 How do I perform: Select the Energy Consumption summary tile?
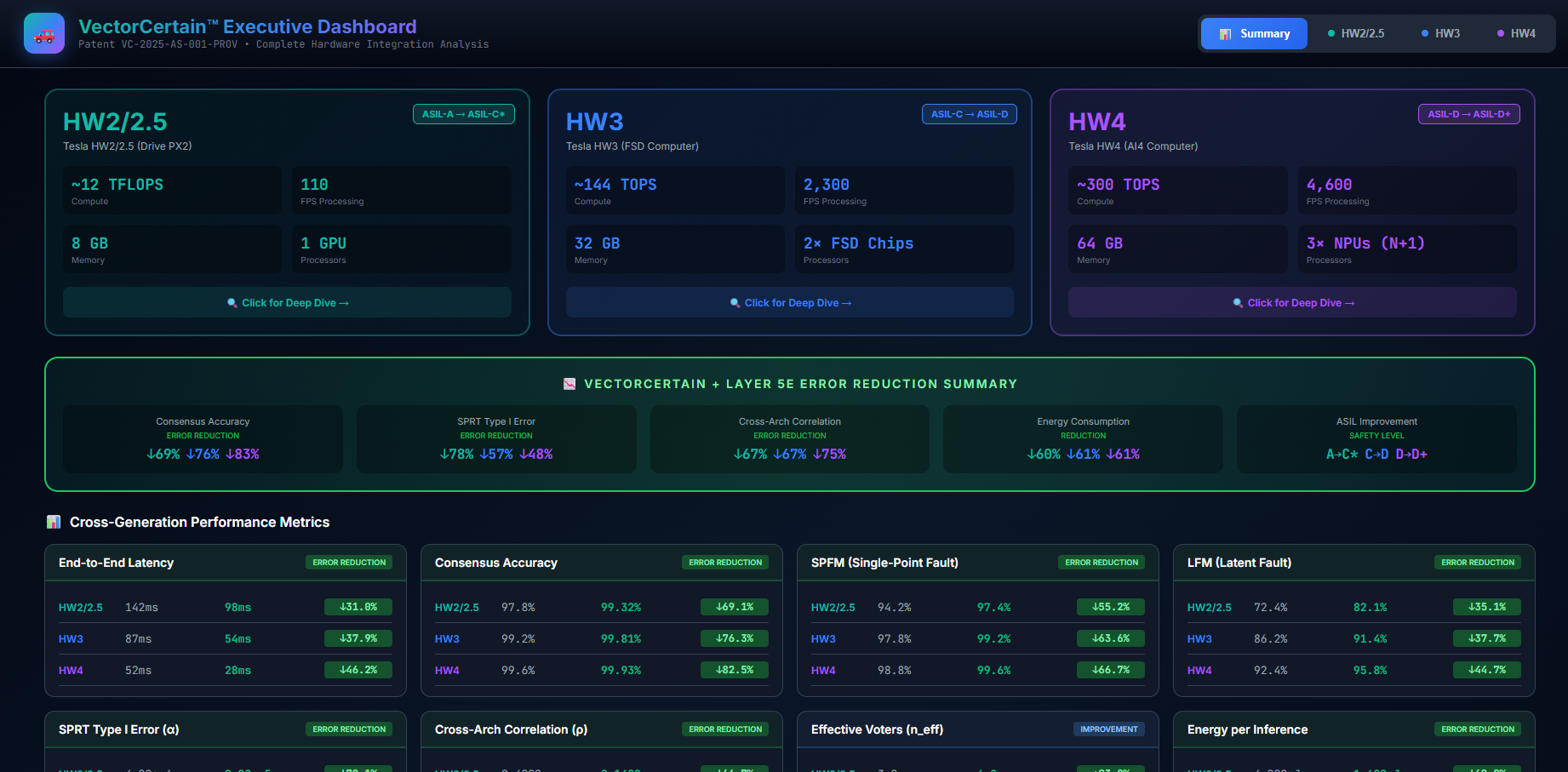point(1083,439)
